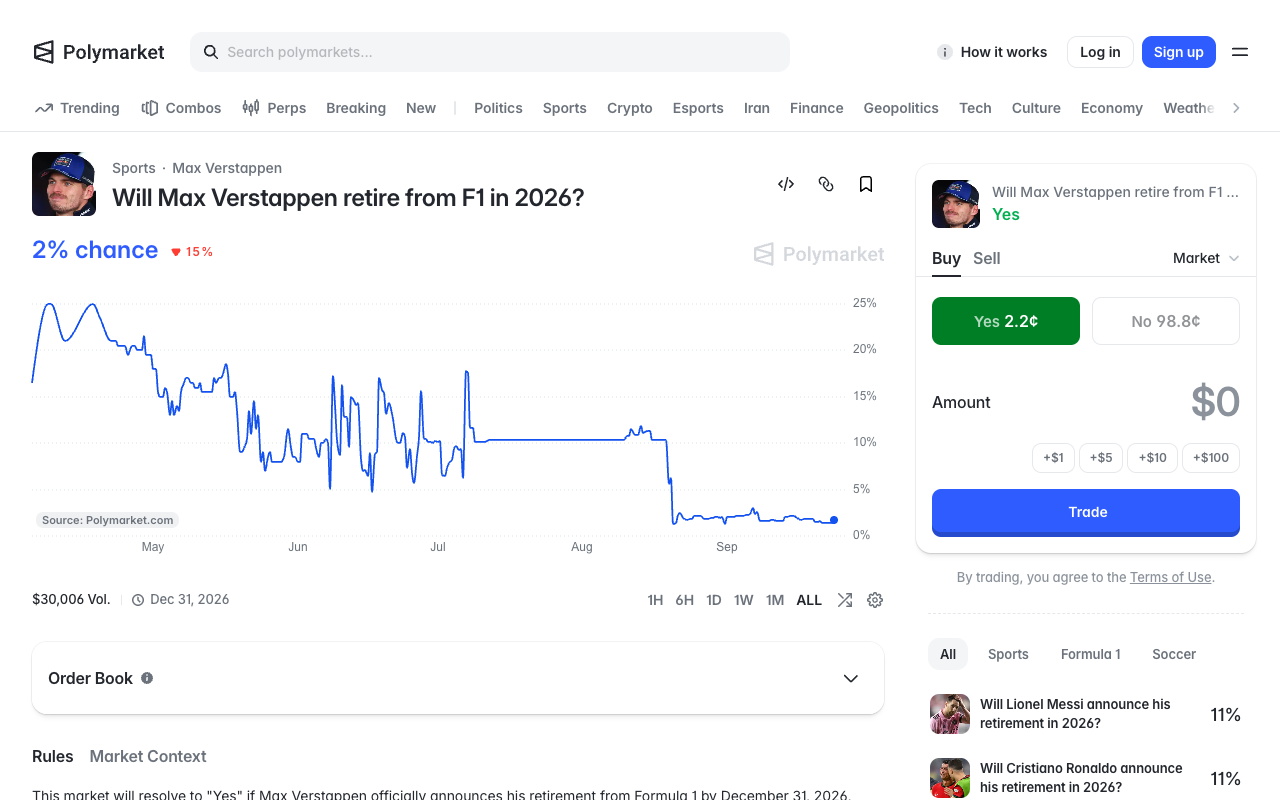Select the 1W chart range
This screenshot has height=800, width=1280.
[x=743, y=600]
